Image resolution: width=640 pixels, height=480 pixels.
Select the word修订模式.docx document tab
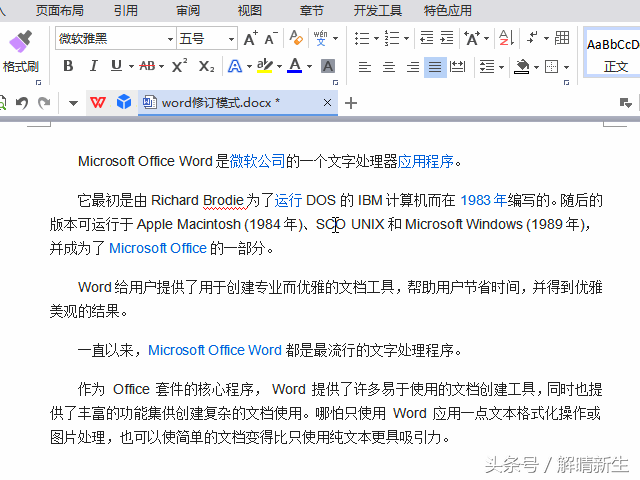tap(238, 102)
